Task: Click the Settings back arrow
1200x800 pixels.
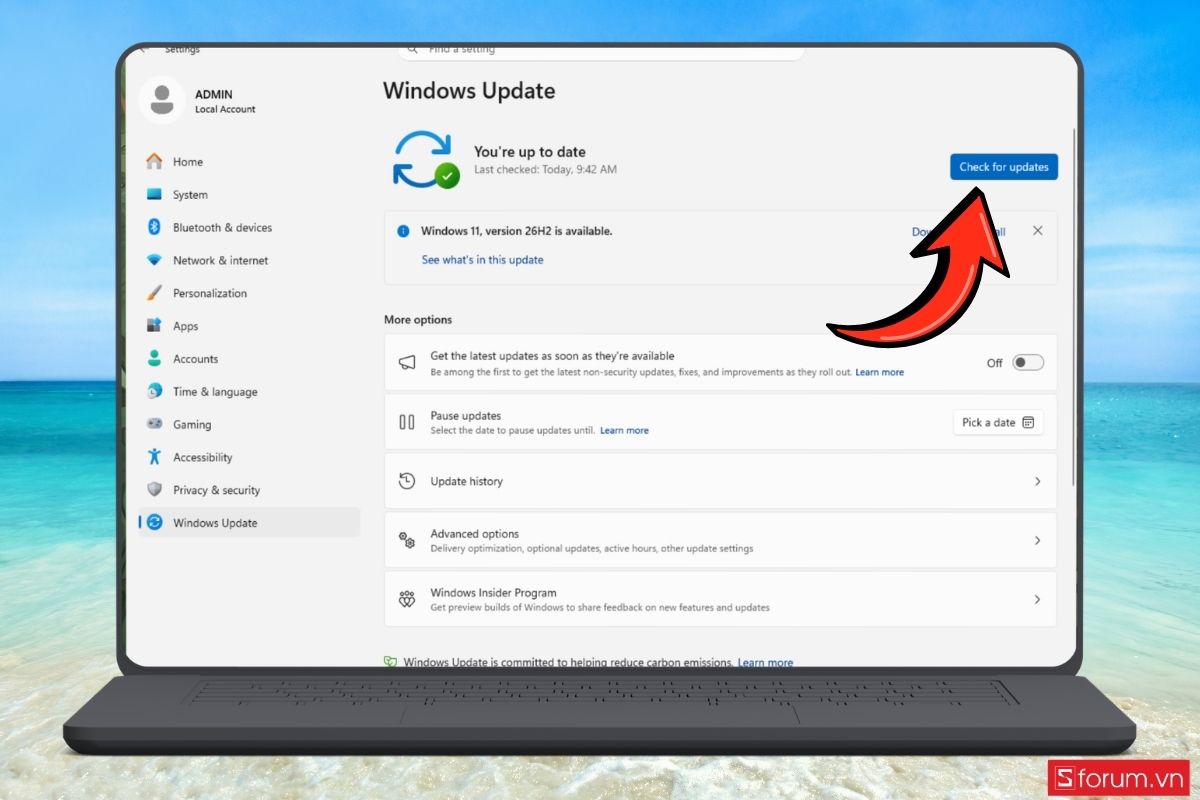Action: (145, 49)
